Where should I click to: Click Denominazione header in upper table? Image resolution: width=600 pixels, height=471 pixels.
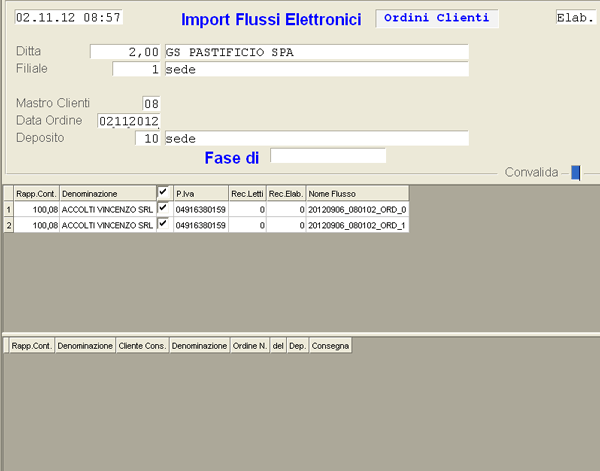(x=108, y=194)
